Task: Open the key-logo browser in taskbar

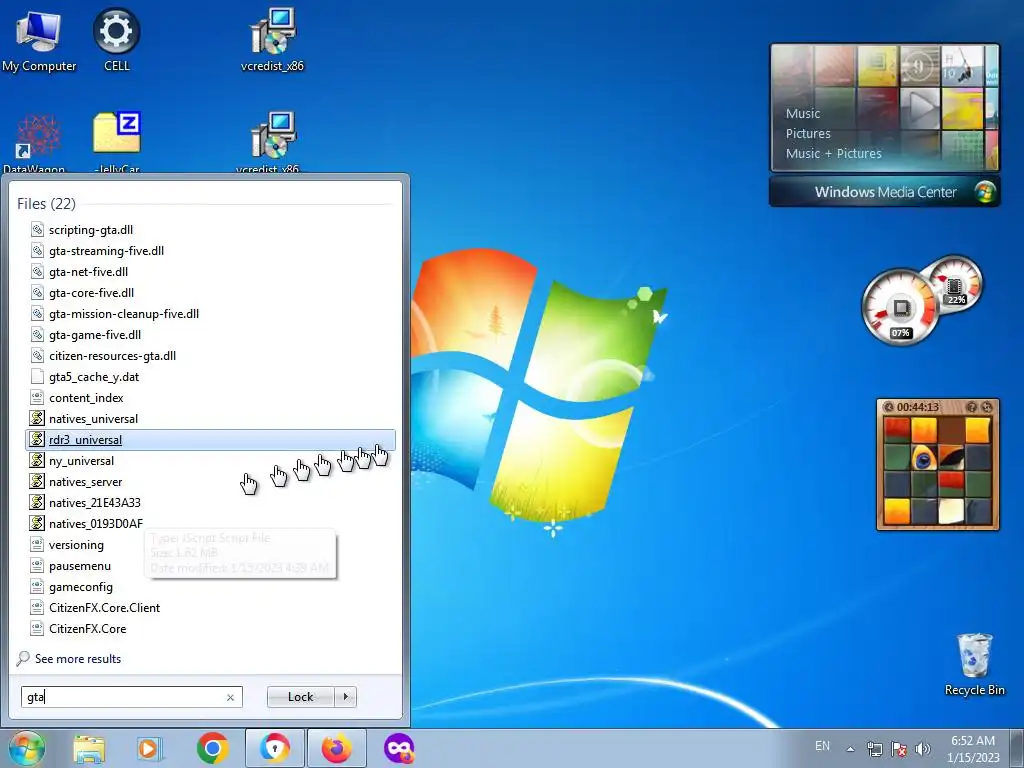Action: 274,748
